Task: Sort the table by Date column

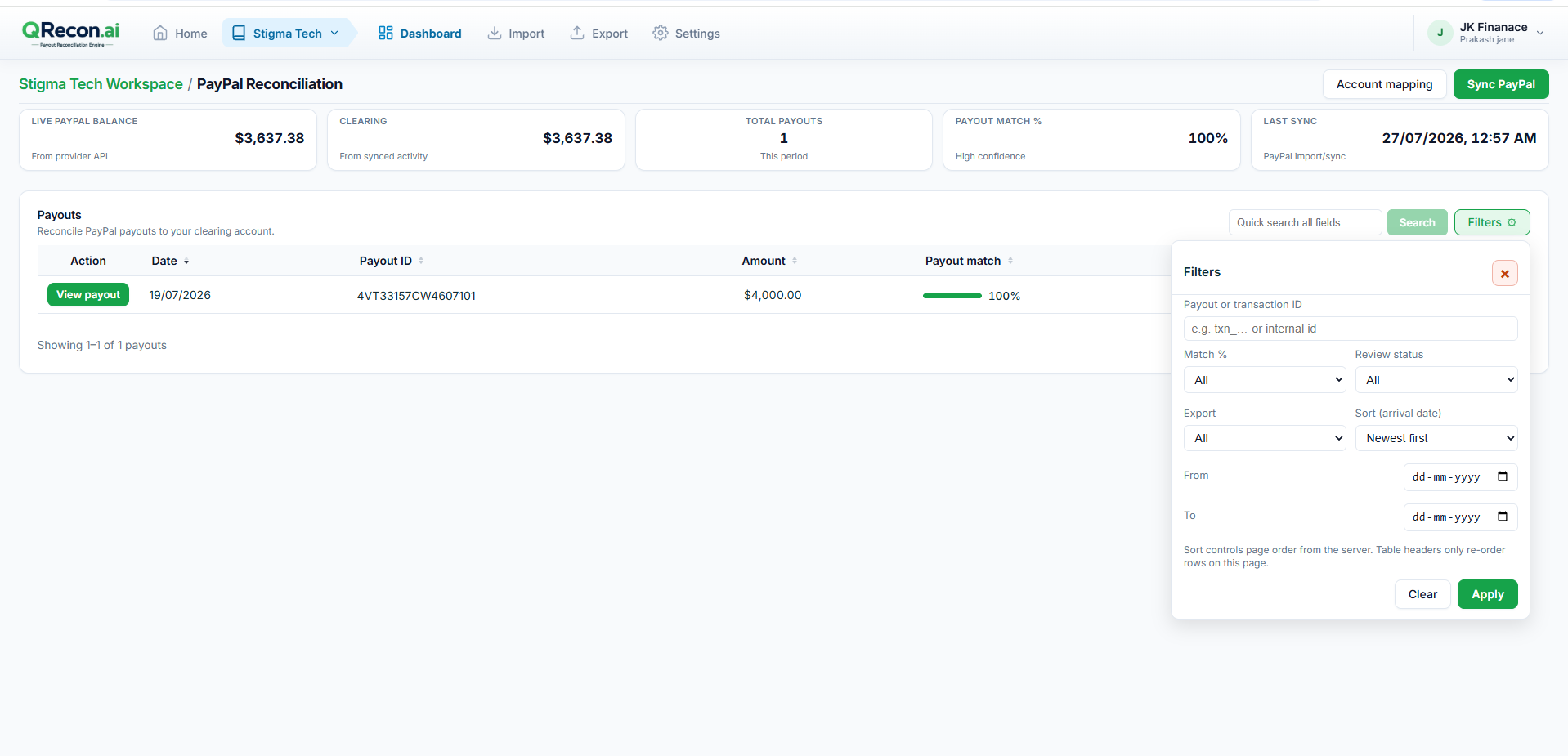Action: 170,261
